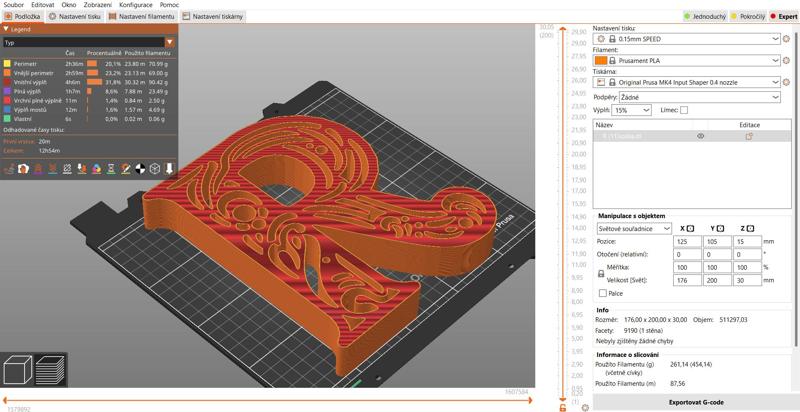Toggle the Palce units checkbox
800x412 pixels.
(602, 293)
